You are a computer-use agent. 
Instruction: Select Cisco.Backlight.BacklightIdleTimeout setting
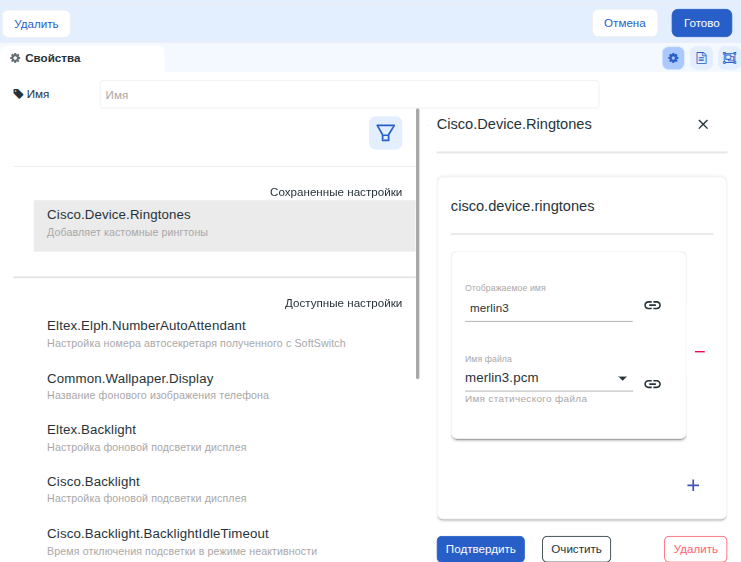point(224,542)
